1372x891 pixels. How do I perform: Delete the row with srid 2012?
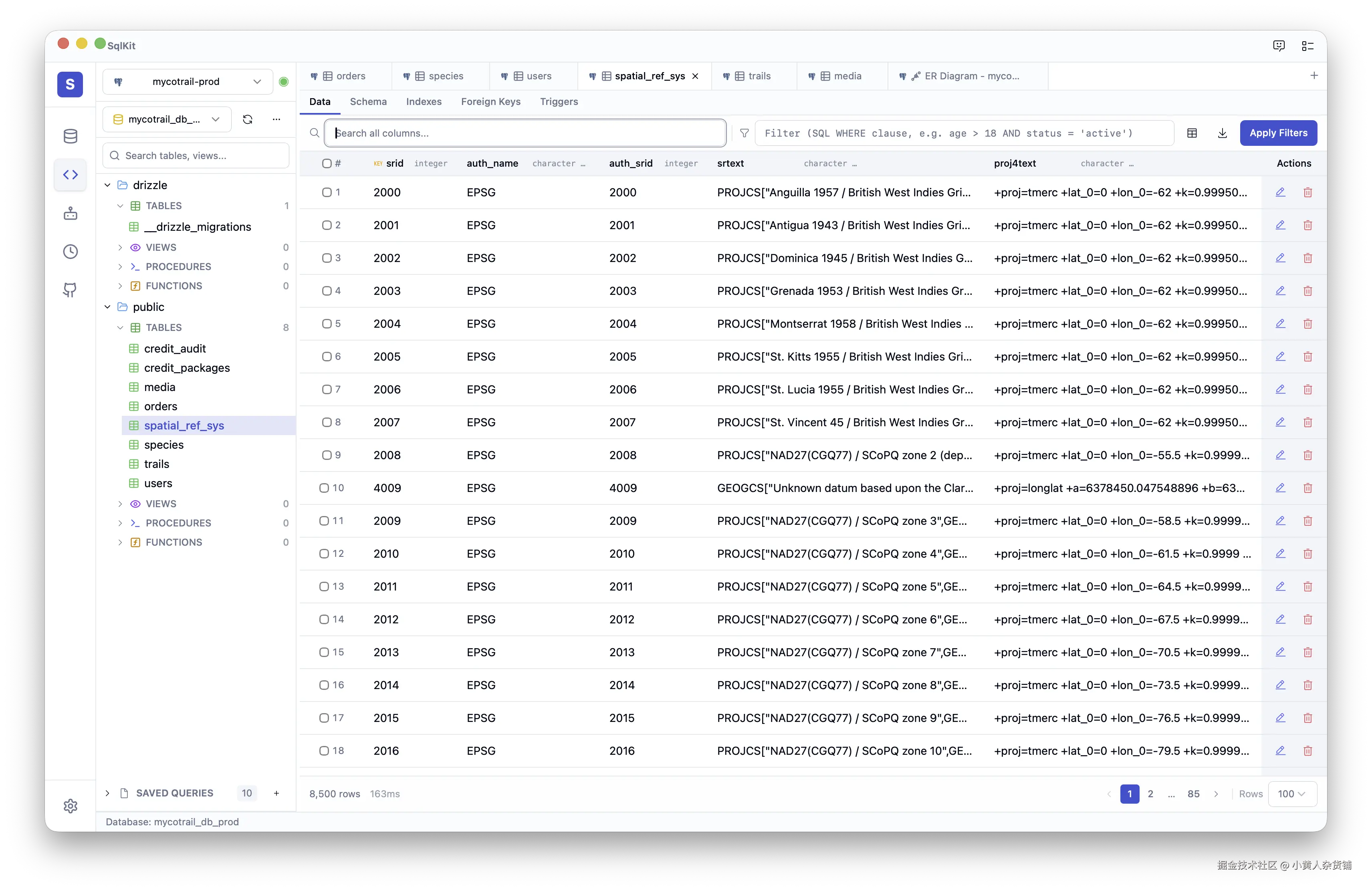pyautogui.click(x=1307, y=619)
